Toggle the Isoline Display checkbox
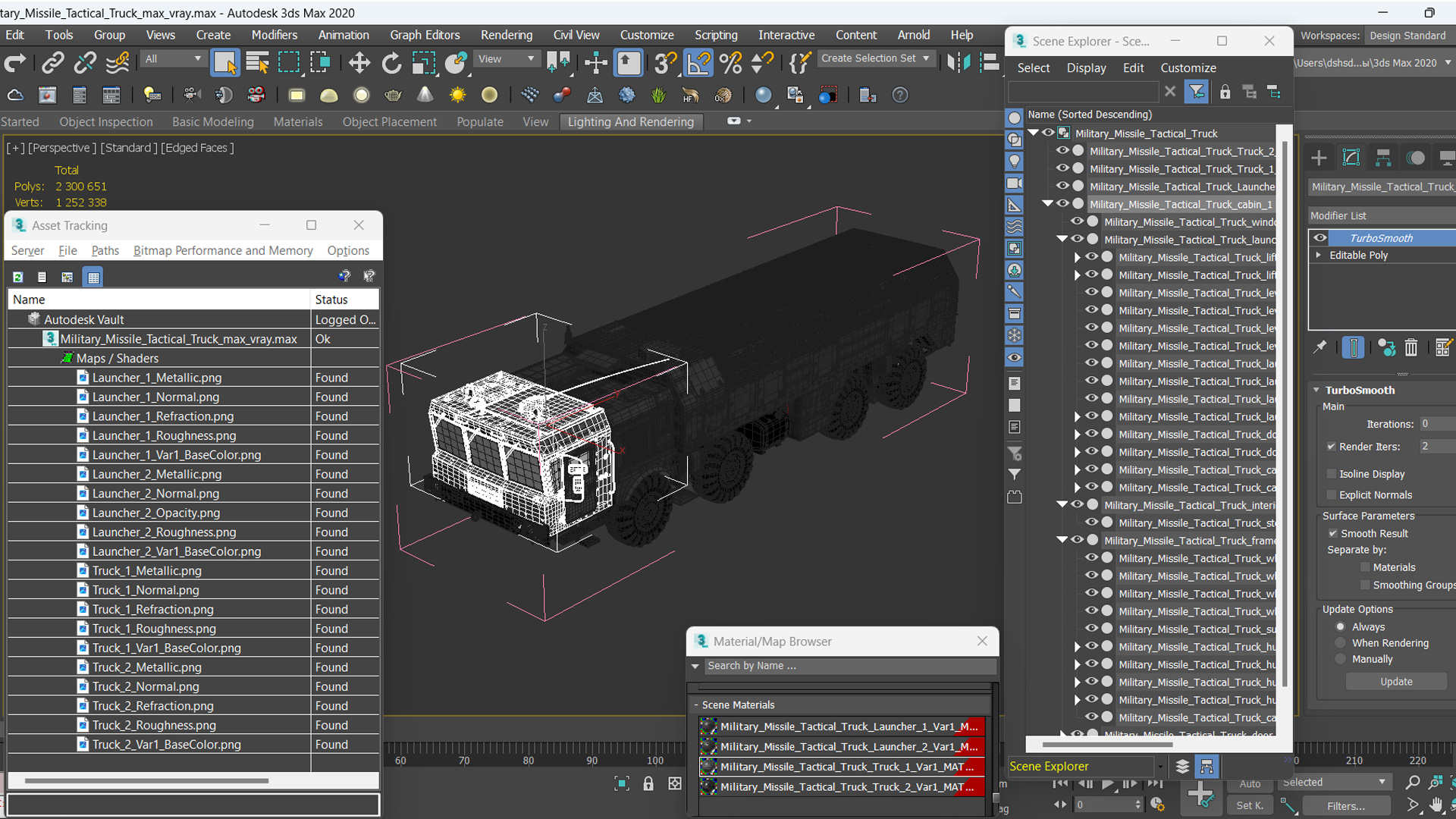 coord(1331,474)
